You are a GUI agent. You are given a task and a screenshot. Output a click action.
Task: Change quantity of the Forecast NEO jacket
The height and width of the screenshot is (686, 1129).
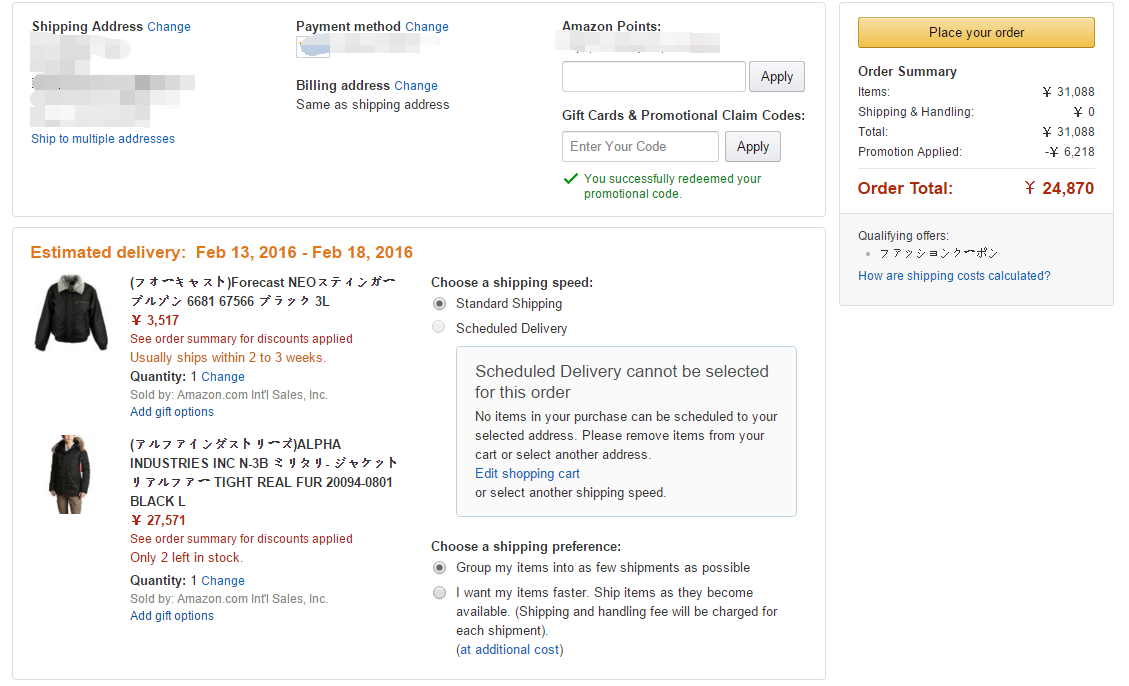(222, 376)
